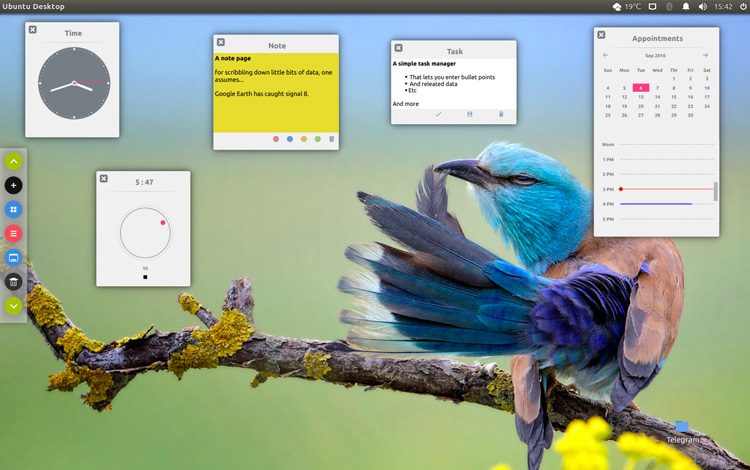Click green down-chevron button in dock
Screen dimensions: 750x470
(x=13, y=306)
